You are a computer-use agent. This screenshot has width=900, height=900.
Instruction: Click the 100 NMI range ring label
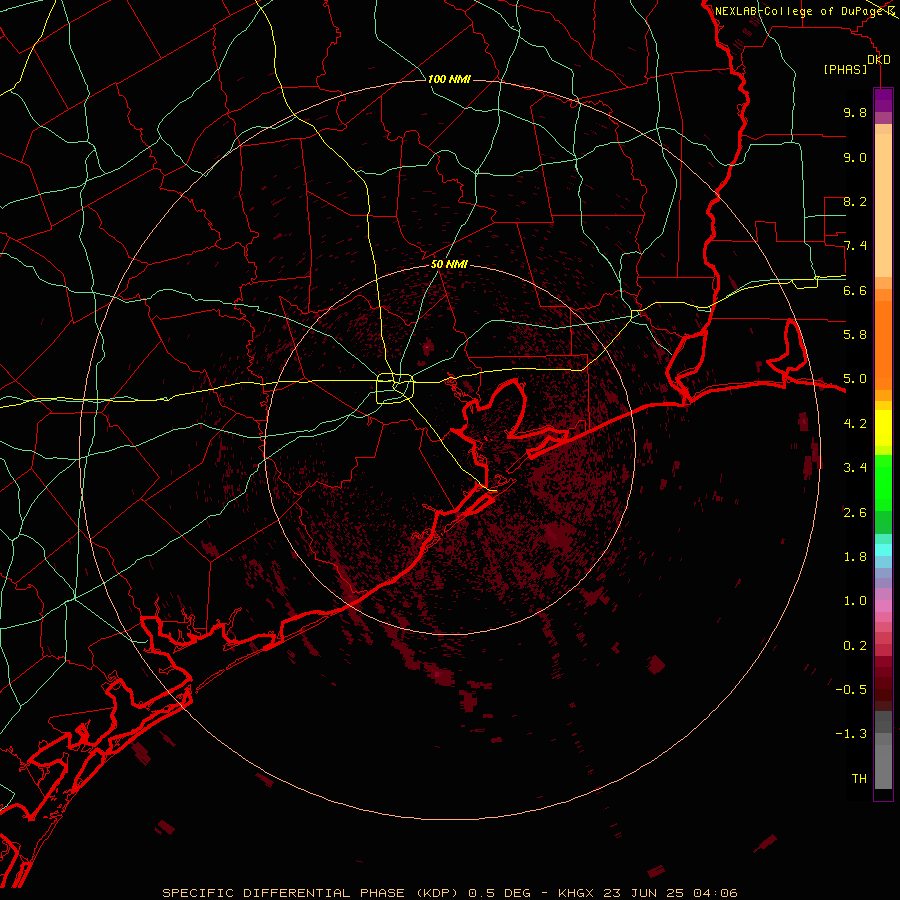point(449,79)
